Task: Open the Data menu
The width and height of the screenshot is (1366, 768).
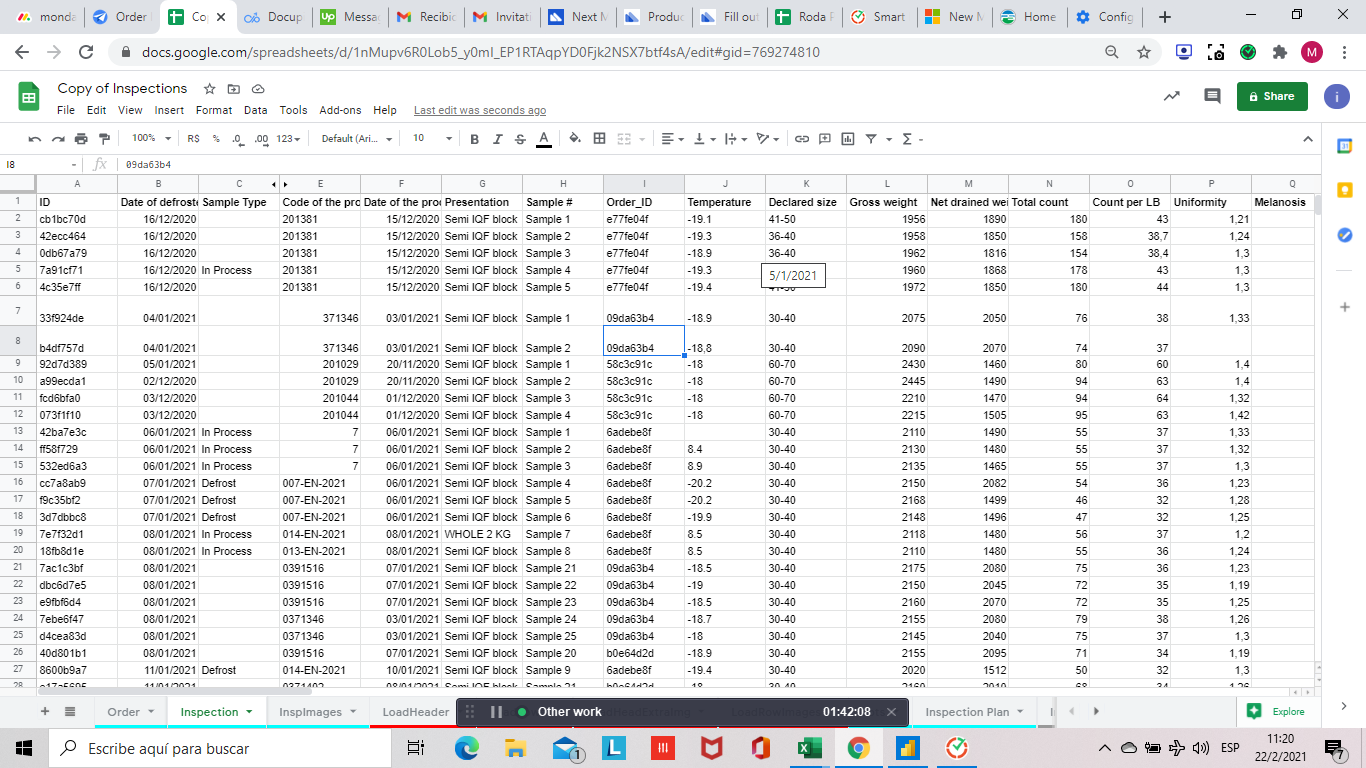Action: tap(256, 110)
